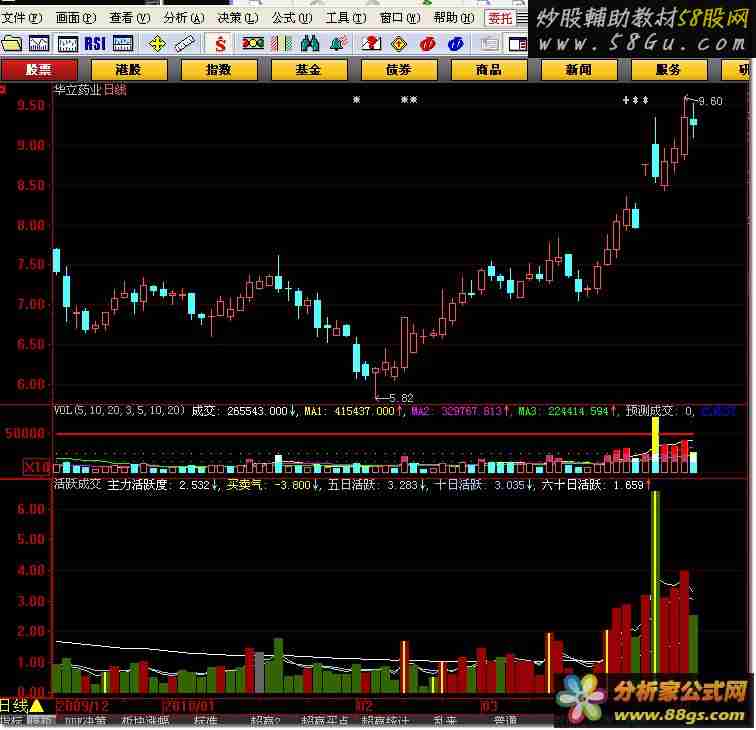Image resolution: width=756 pixels, height=730 pixels.
Task: Click the 5.82 low price label
Action: click(x=401, y=398)
